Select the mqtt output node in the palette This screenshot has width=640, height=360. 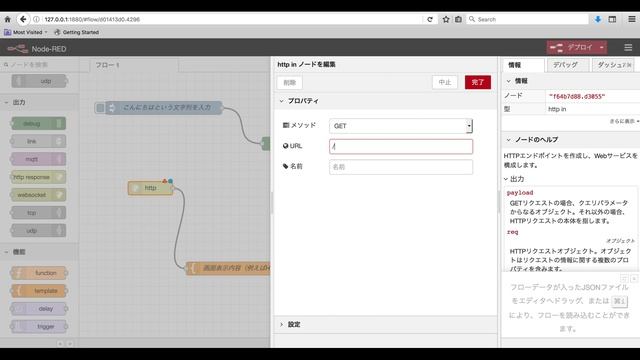click(38, 159)
